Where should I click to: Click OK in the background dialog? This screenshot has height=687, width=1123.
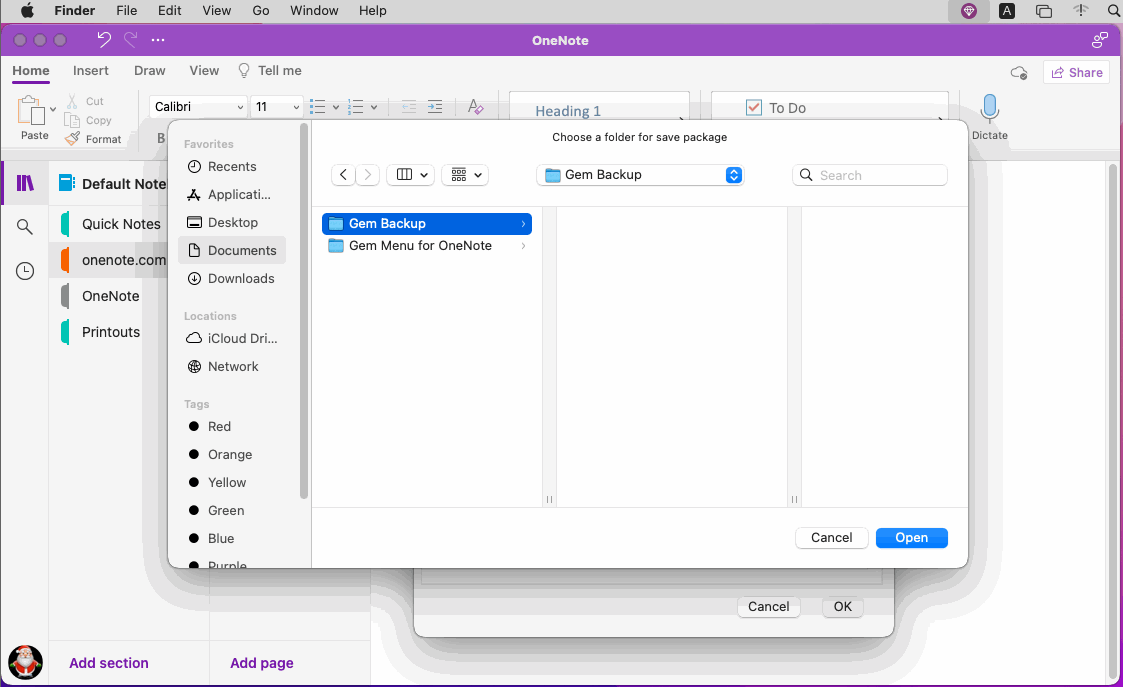842,606
